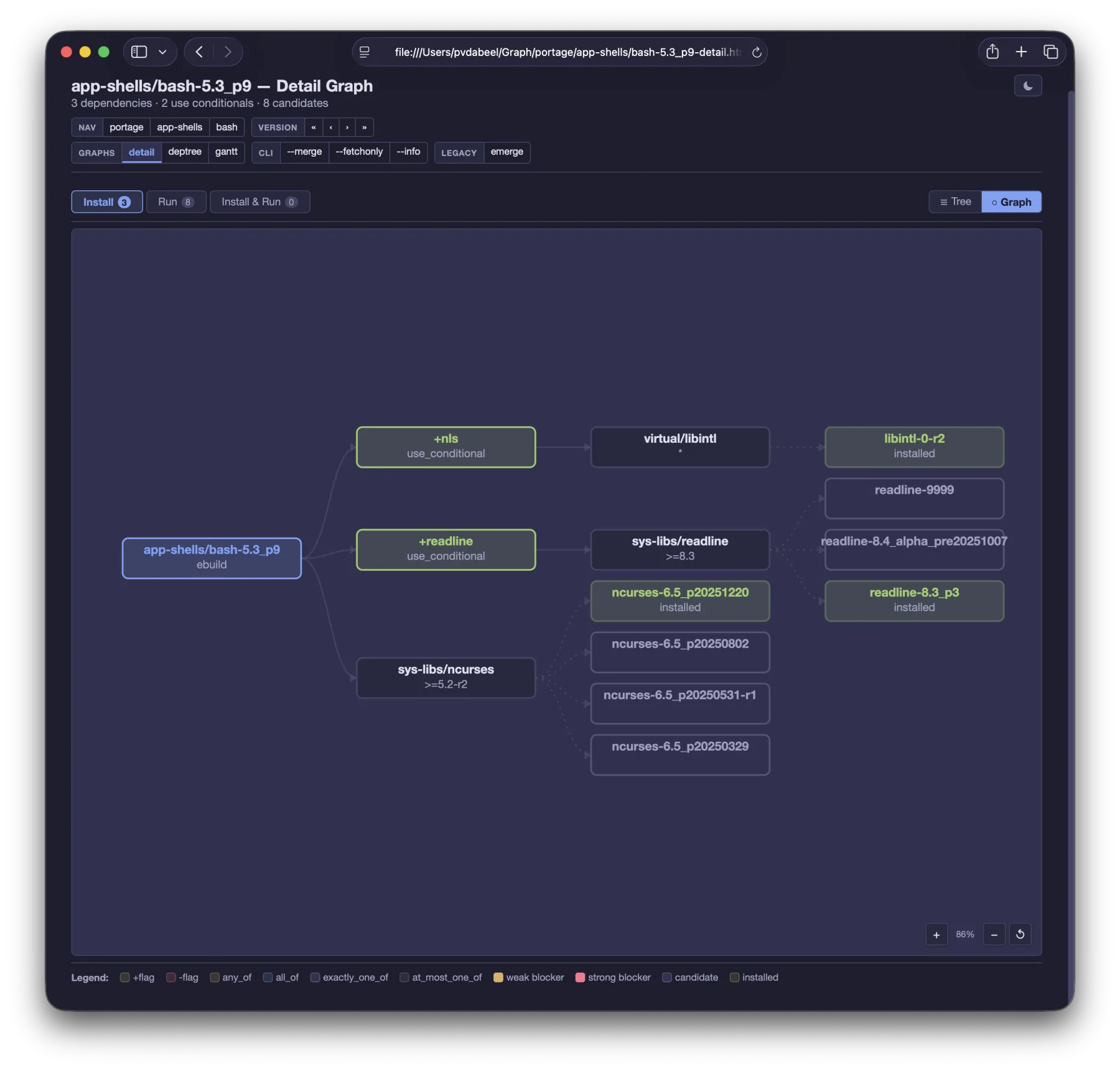This screenshot has height=1071, width=1120.
Task: Switch to Tree view
Action: (955, 202)
